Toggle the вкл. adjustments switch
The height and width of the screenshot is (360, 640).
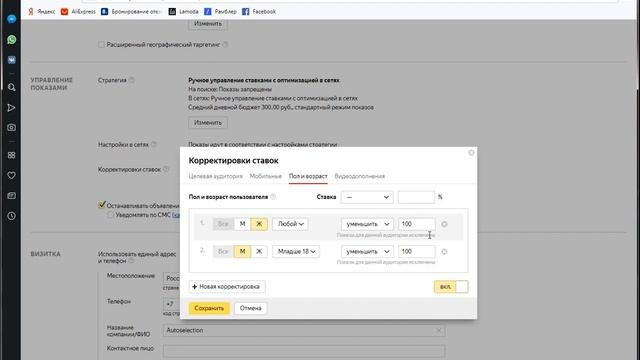click(x=451, y=287)
